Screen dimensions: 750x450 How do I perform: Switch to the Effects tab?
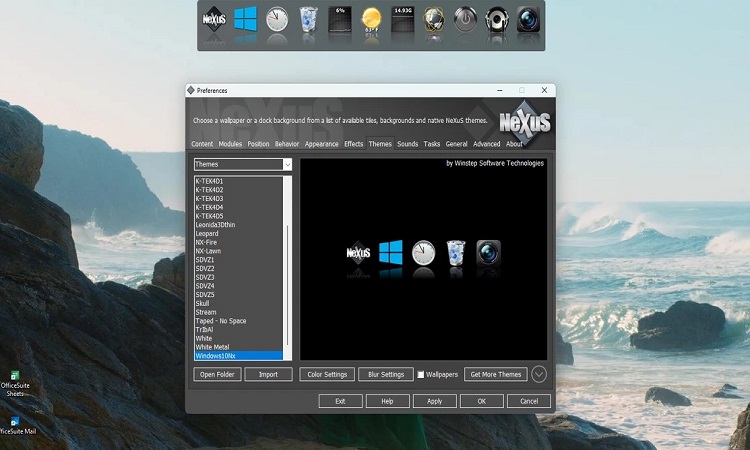coord(353,144)
